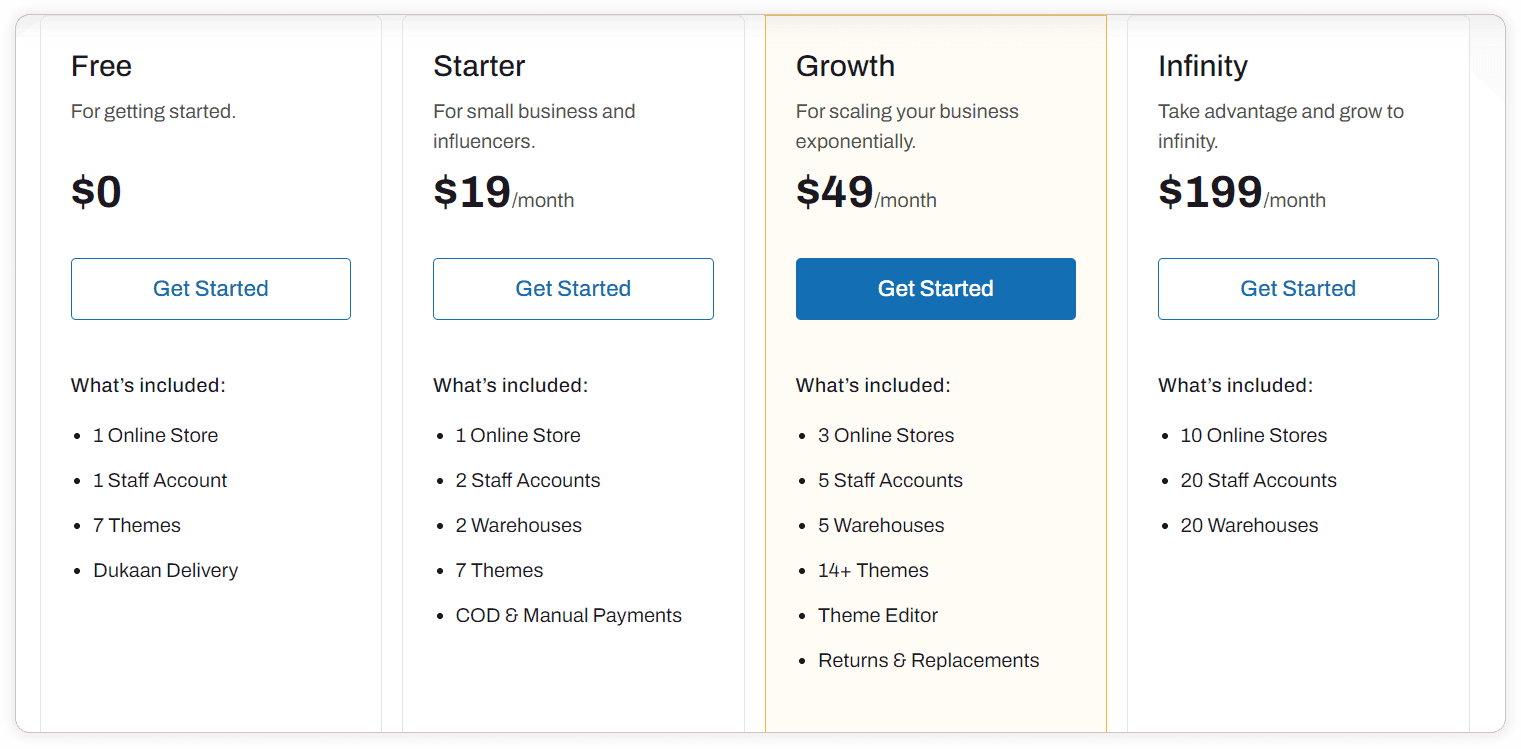Click the $0 price text
This screenshot has width=1521, height=749.
click(x=96, y=191)
